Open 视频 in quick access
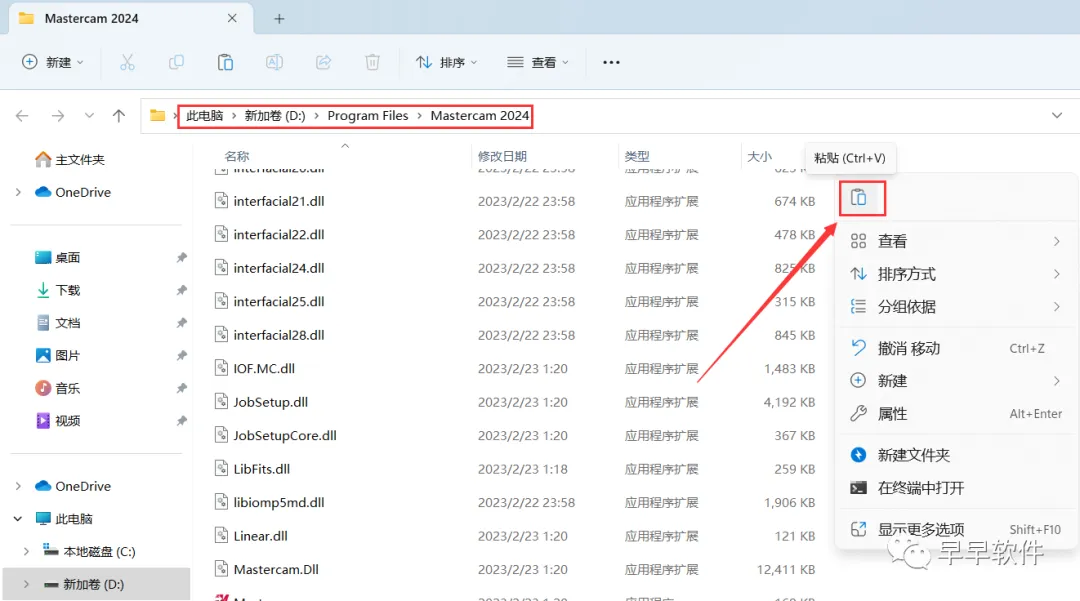The image size is (1080, 601). pyautogui.click(x=57, y=421)
